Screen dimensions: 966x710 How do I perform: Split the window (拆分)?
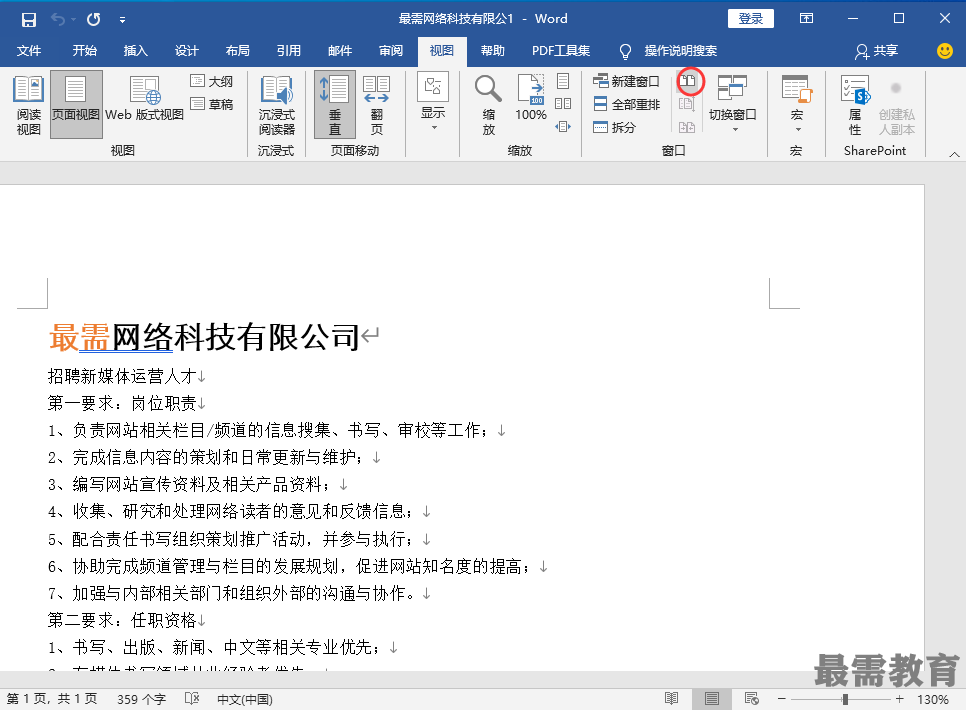pos(614,127)
